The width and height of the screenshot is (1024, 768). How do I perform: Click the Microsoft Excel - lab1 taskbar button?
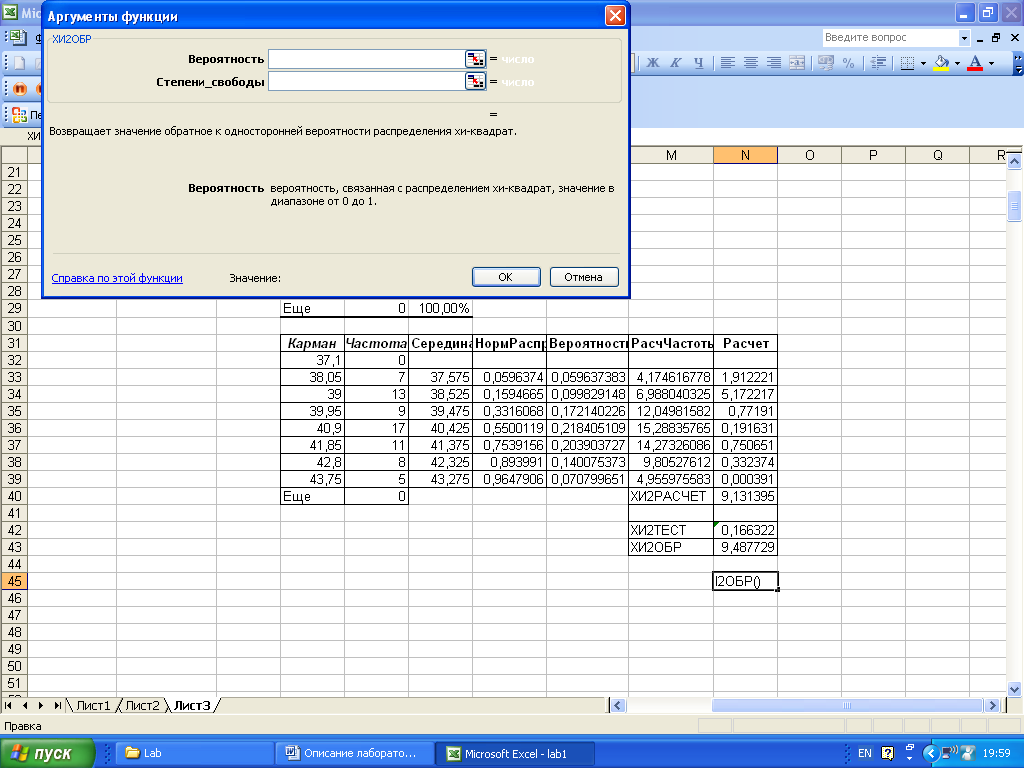click(x=516, y=753)
